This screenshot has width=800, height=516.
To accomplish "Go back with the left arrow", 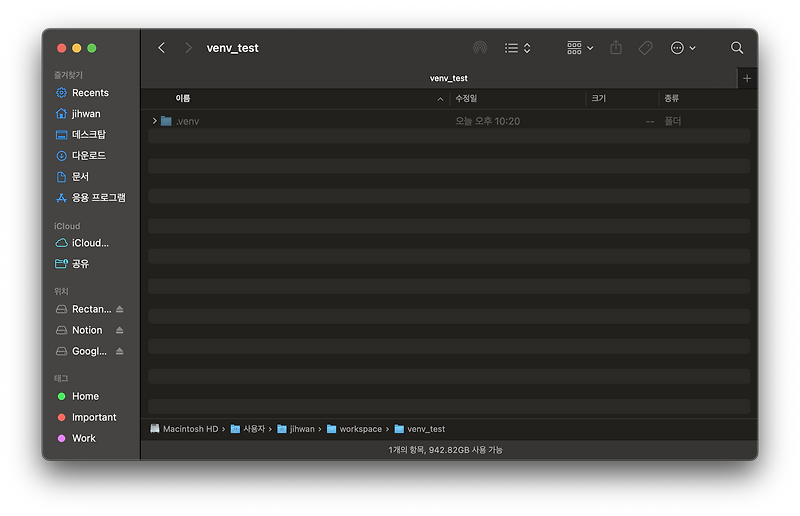I will (x=162, y=48).
